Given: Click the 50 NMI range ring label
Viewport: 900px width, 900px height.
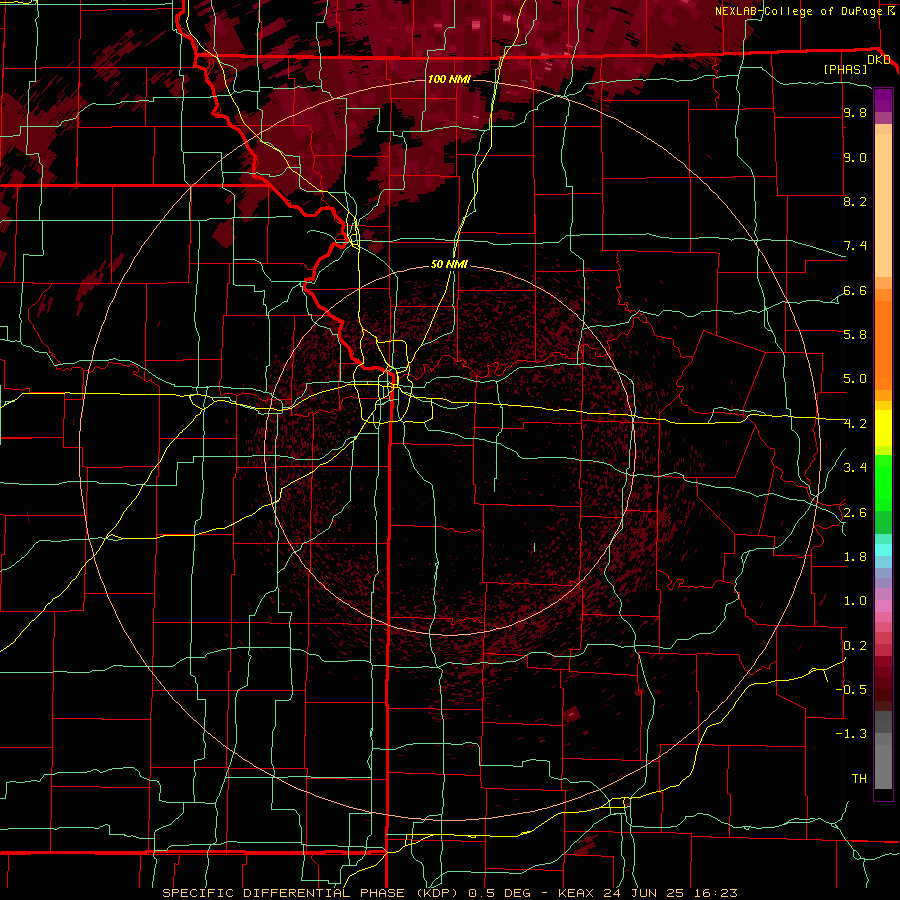Looking at the screenshot, I should [x=449, y=264].
